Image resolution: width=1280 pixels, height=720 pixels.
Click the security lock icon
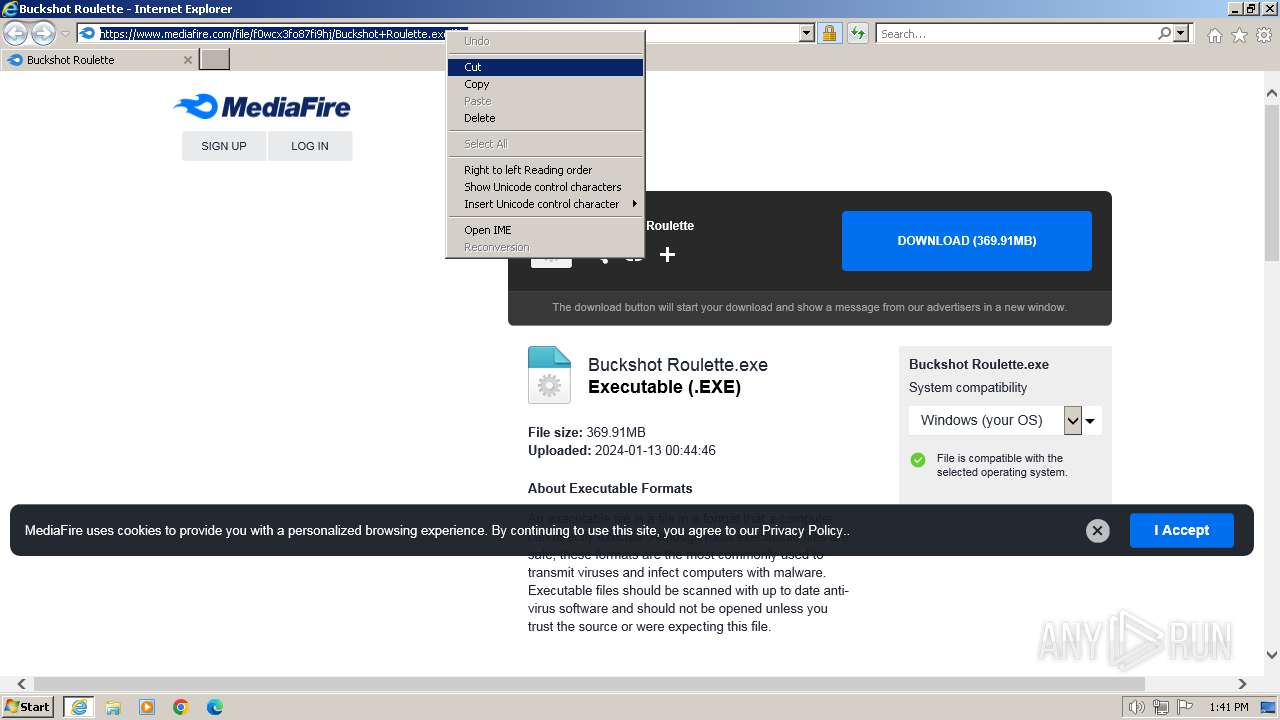point(829,33)
